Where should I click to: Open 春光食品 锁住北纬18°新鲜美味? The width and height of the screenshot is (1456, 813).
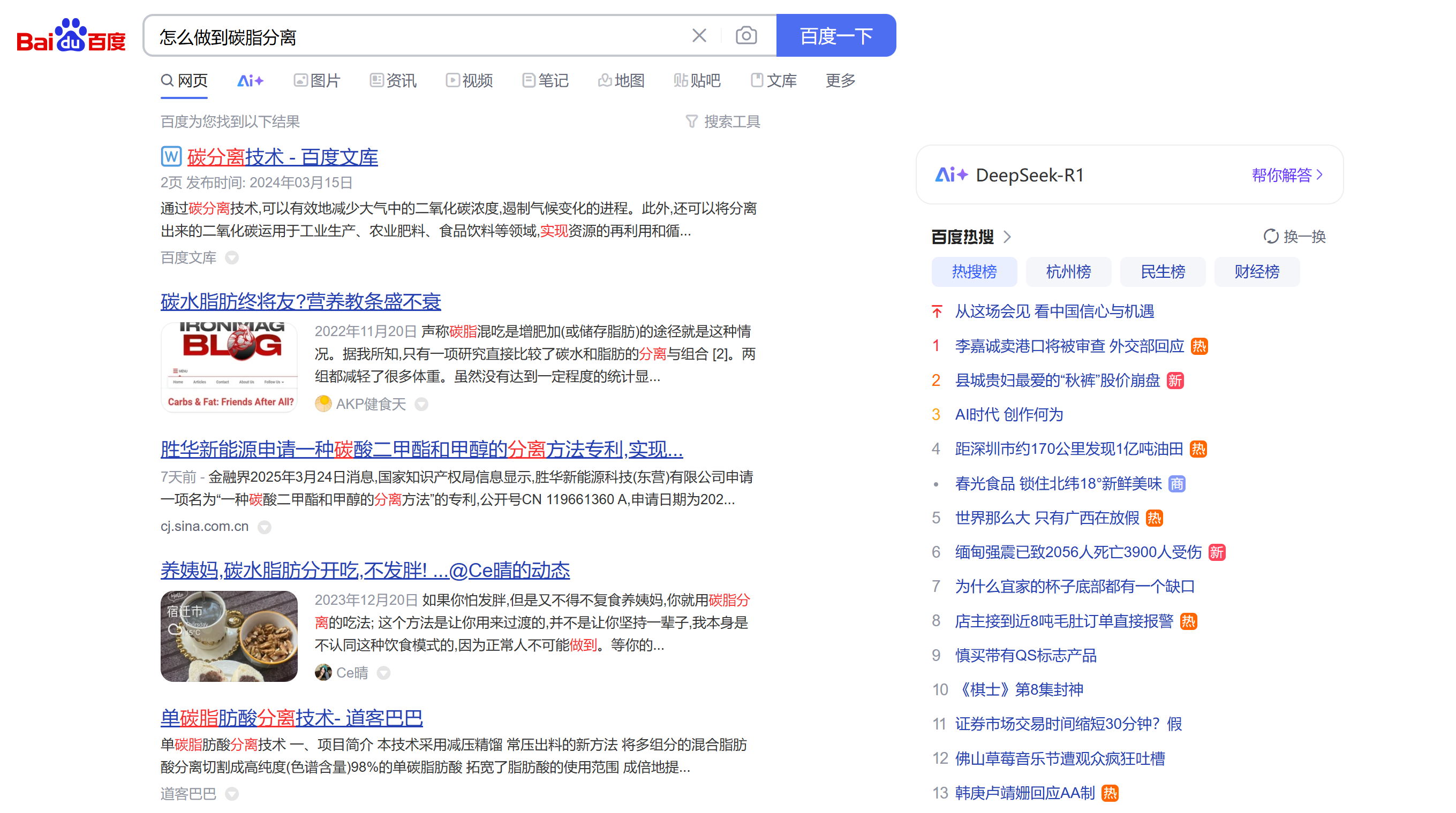click(x=1058, y=484)
